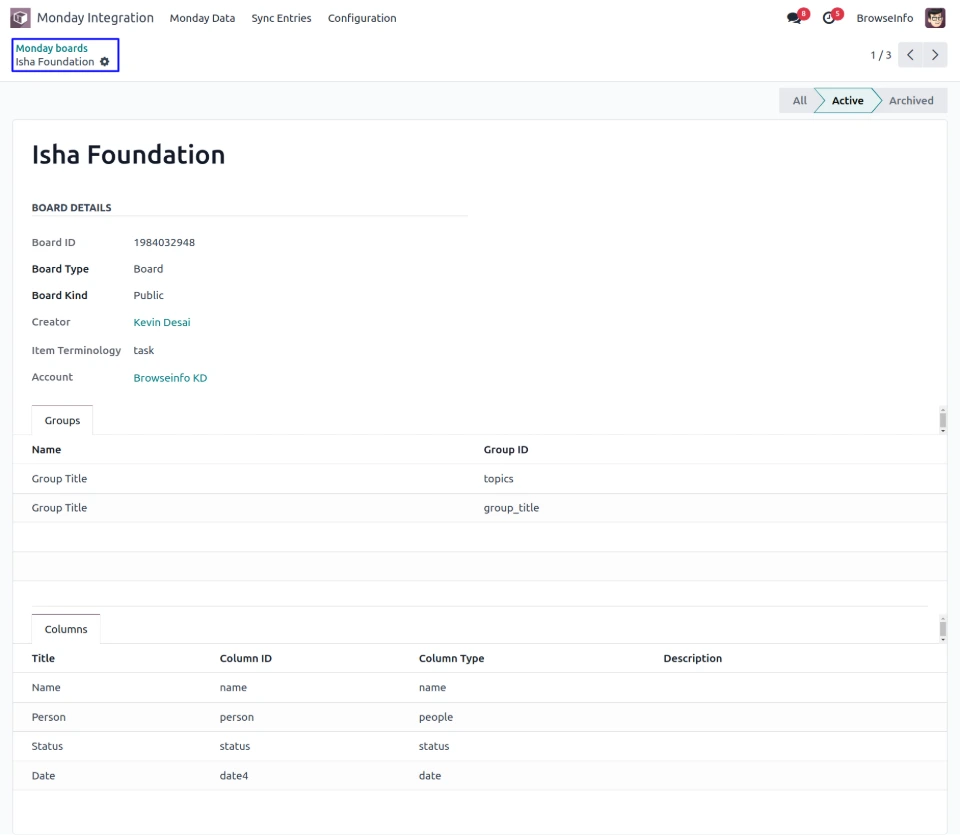
Task: Open the Monday Data menu
Action: click(x=202, y=18)
